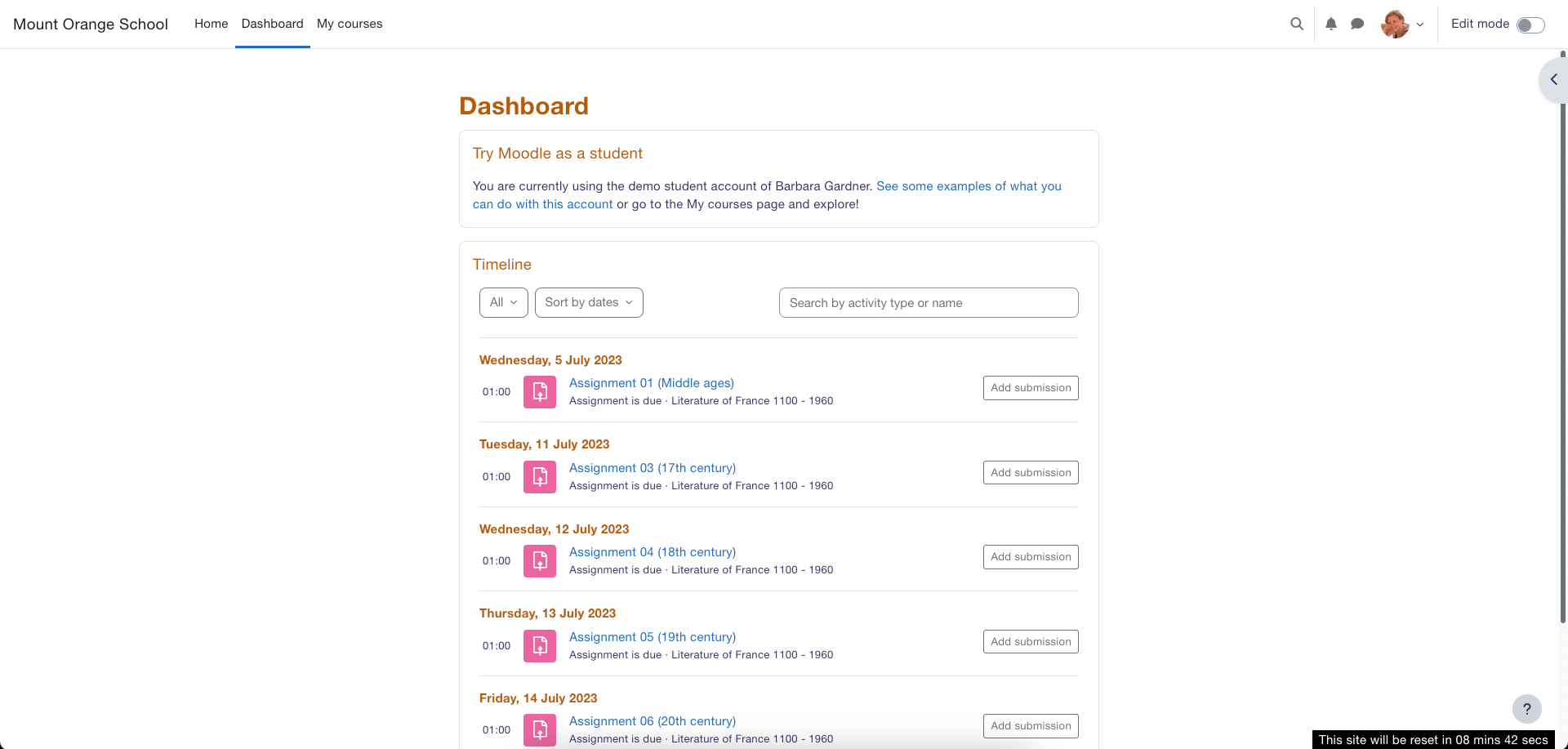
Task: Click 'Tuesday, 11 July 2023' date heading
Action: point(545,444)
